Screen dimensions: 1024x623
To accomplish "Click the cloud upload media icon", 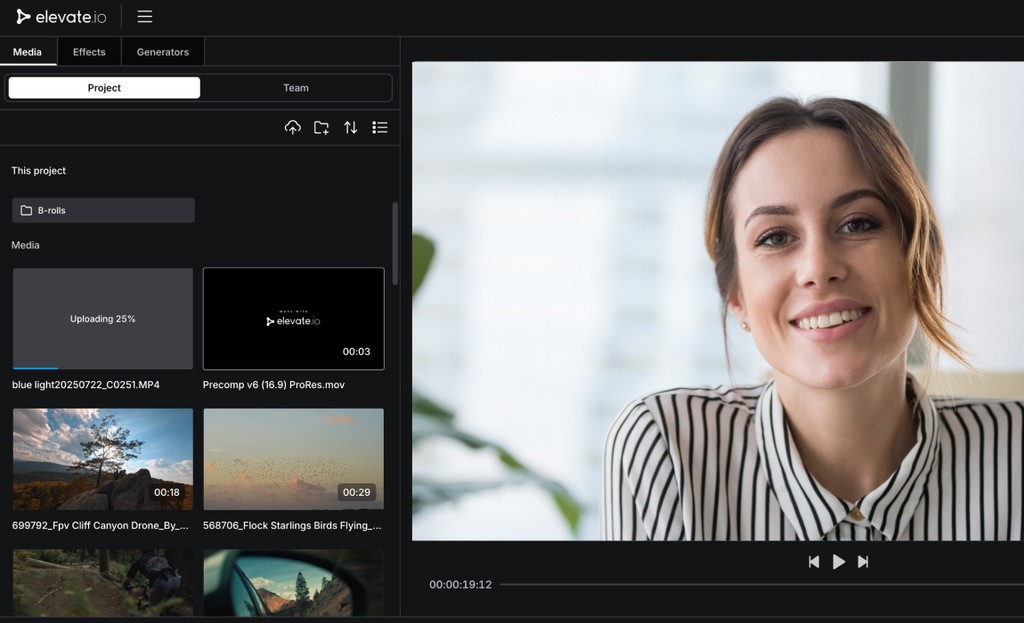I will click(x=291, y=127).
